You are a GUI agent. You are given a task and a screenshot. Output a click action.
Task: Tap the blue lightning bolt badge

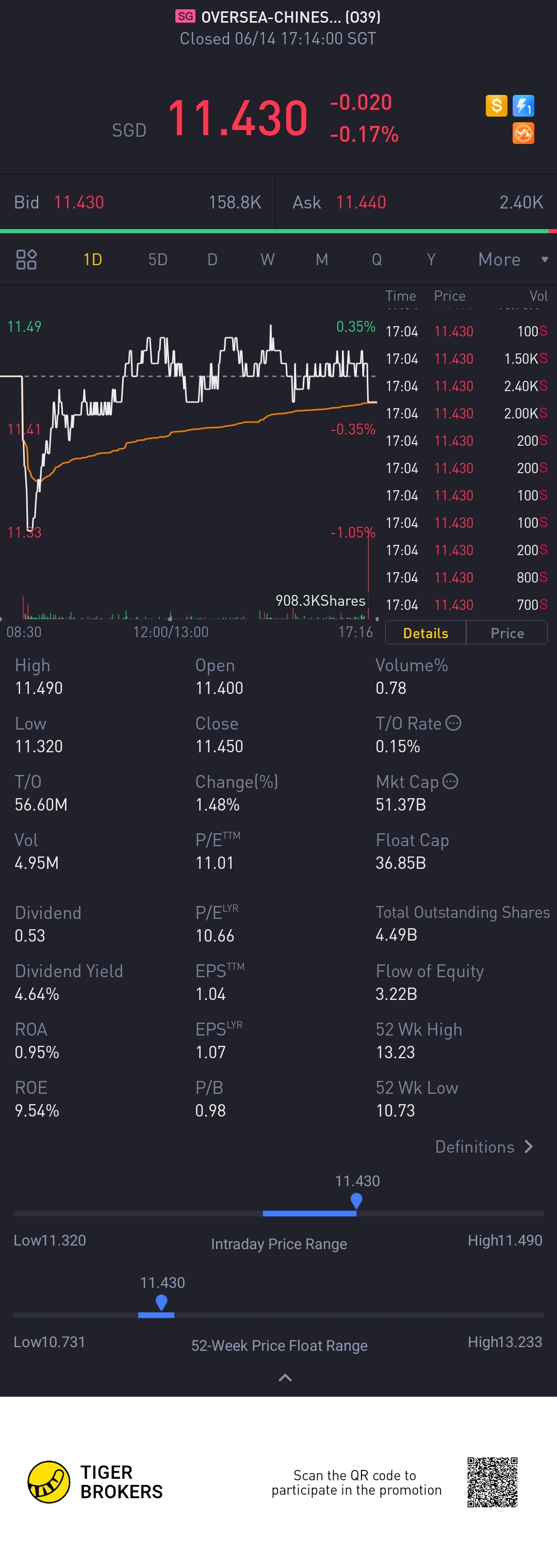click(523, 106)
